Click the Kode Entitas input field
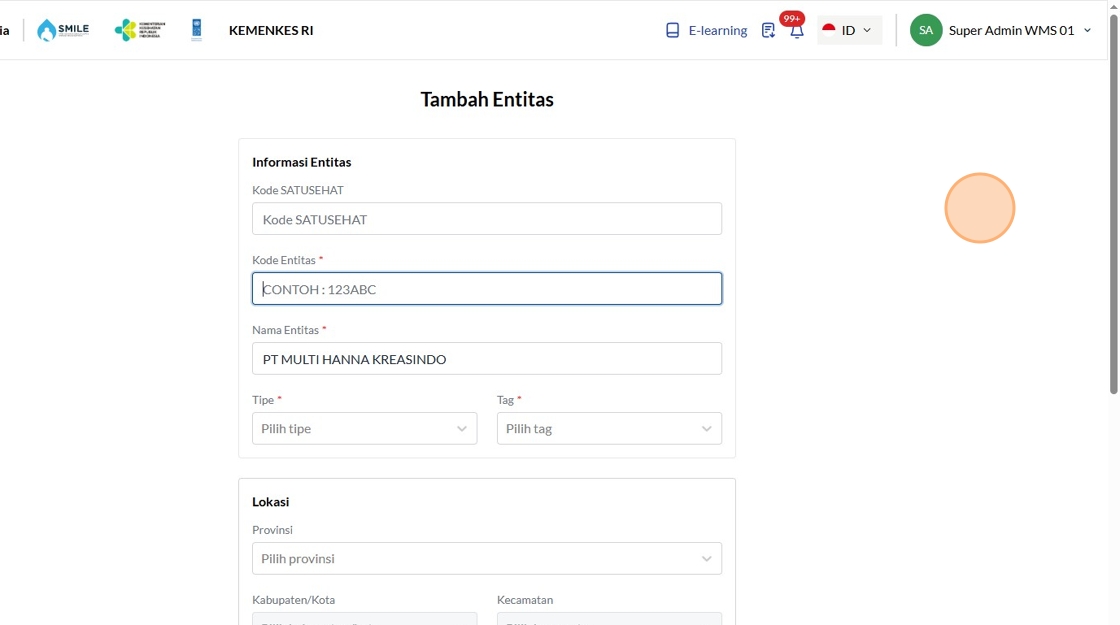Viewport: 1120px width, 625px height. click(x=487, y=289)
